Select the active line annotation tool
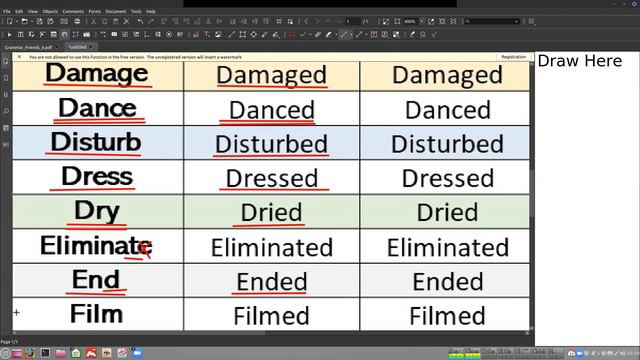This screenshot has width=640, height=360. (x=344, y=35)
